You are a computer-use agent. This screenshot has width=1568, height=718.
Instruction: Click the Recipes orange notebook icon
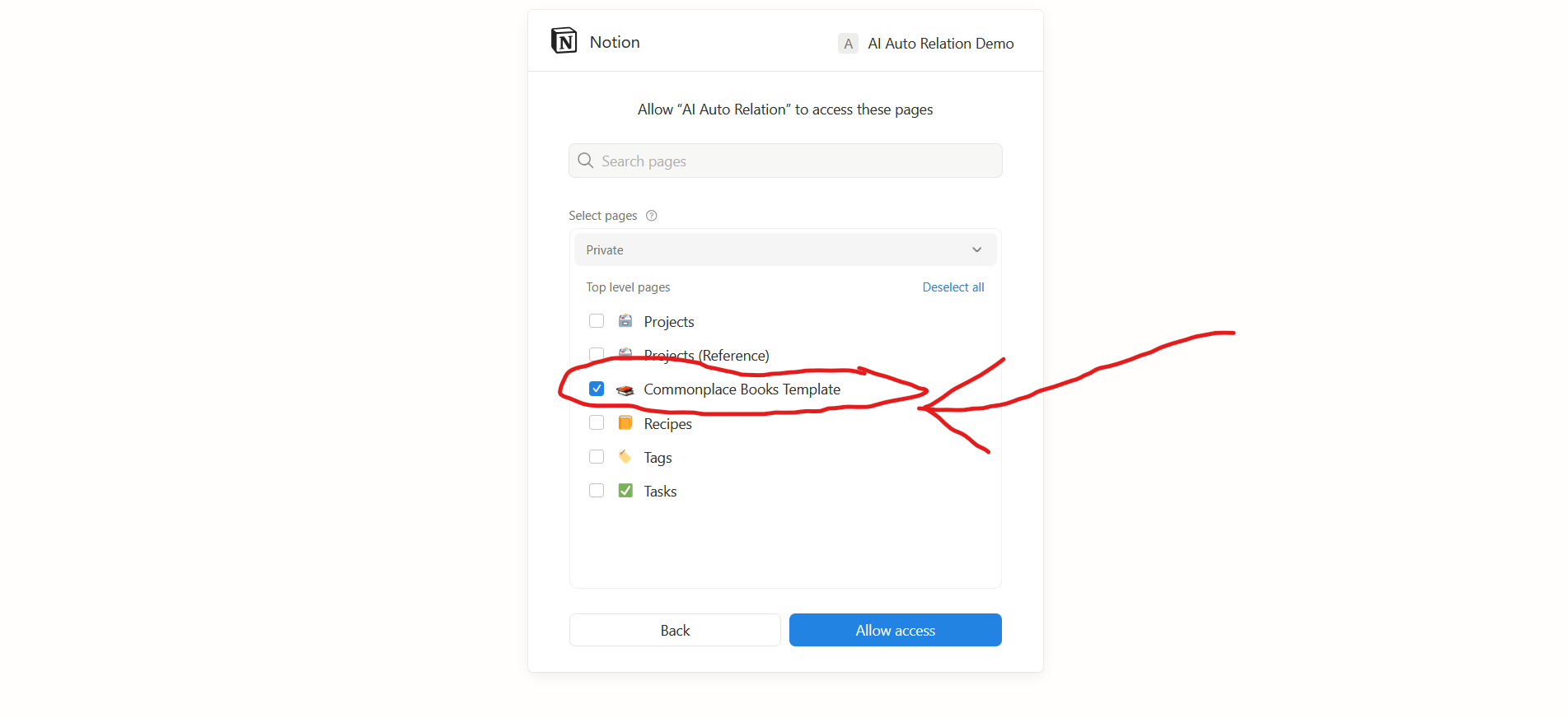625,422
